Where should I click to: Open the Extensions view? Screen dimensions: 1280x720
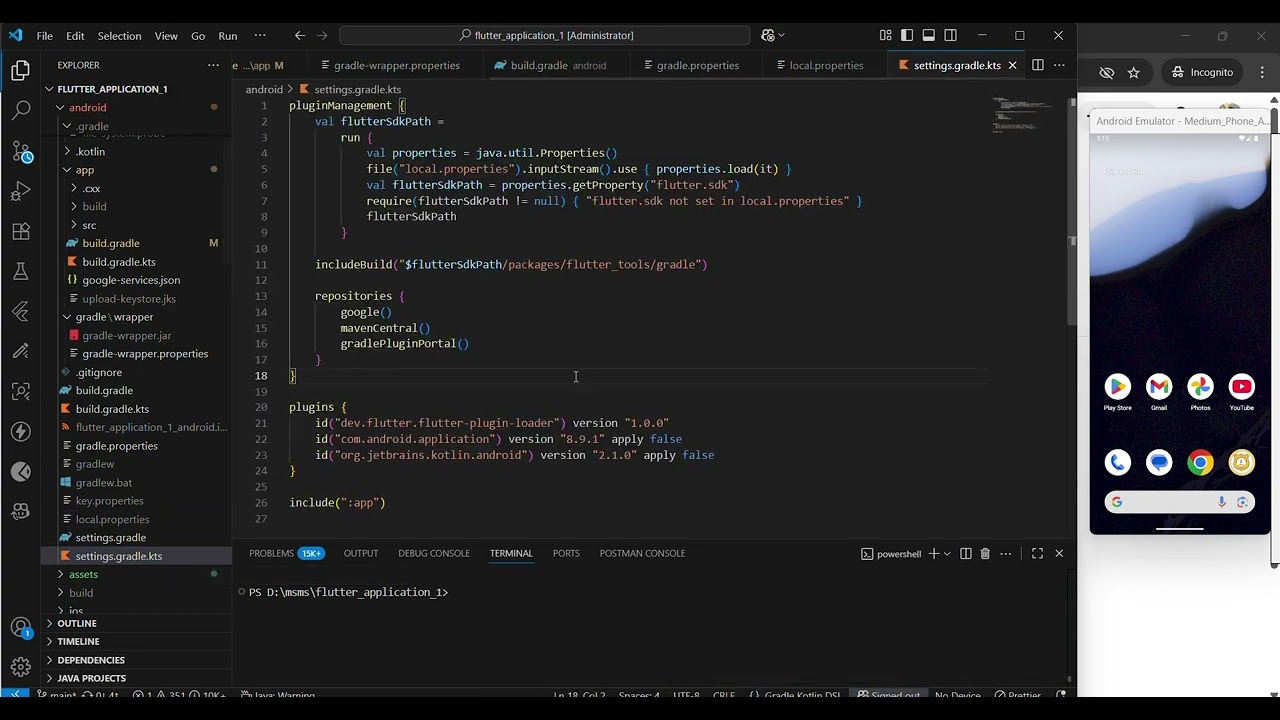[x=21, y=231]
